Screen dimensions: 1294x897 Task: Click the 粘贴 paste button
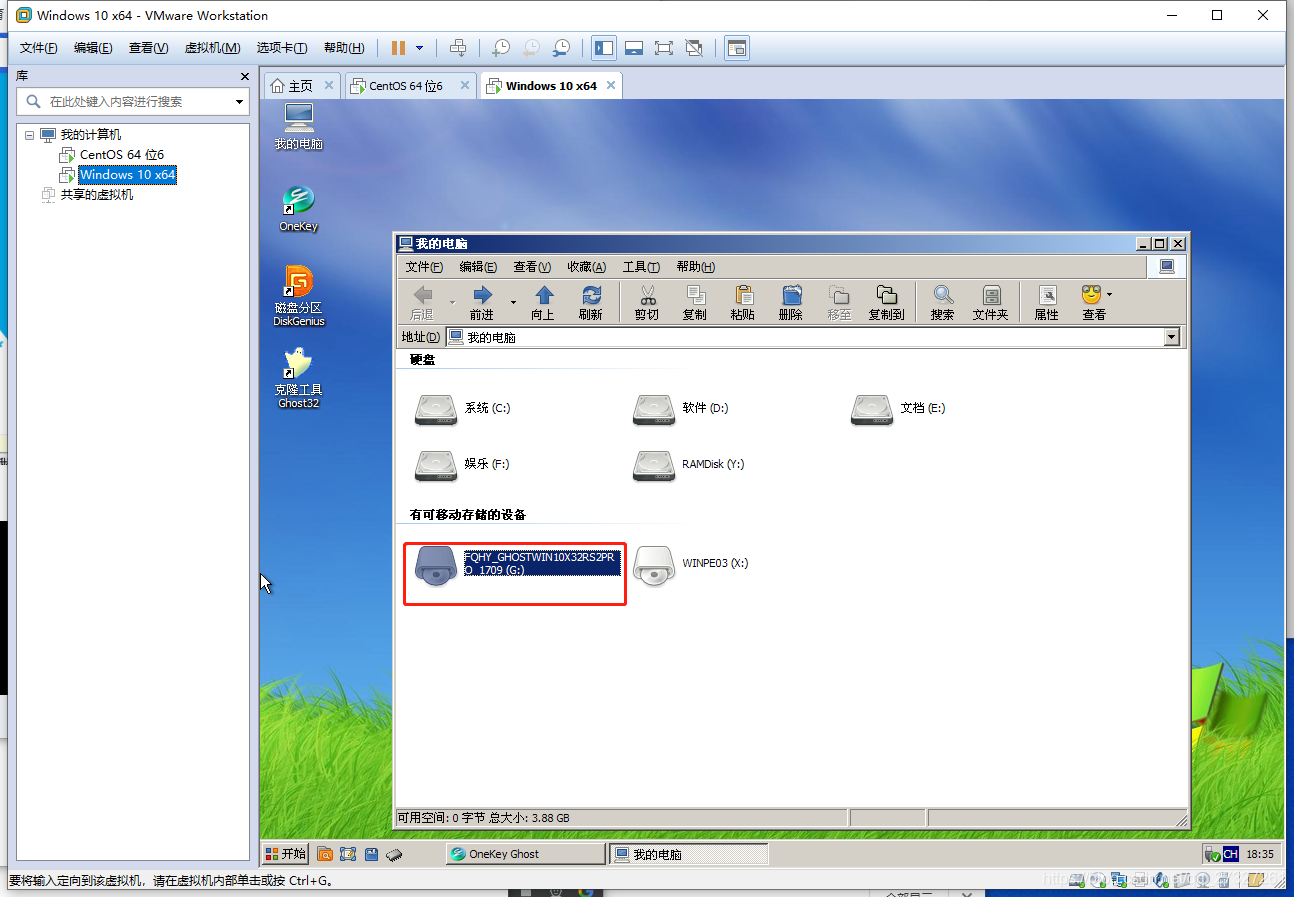pyautogui.click(x=743, y=302)
